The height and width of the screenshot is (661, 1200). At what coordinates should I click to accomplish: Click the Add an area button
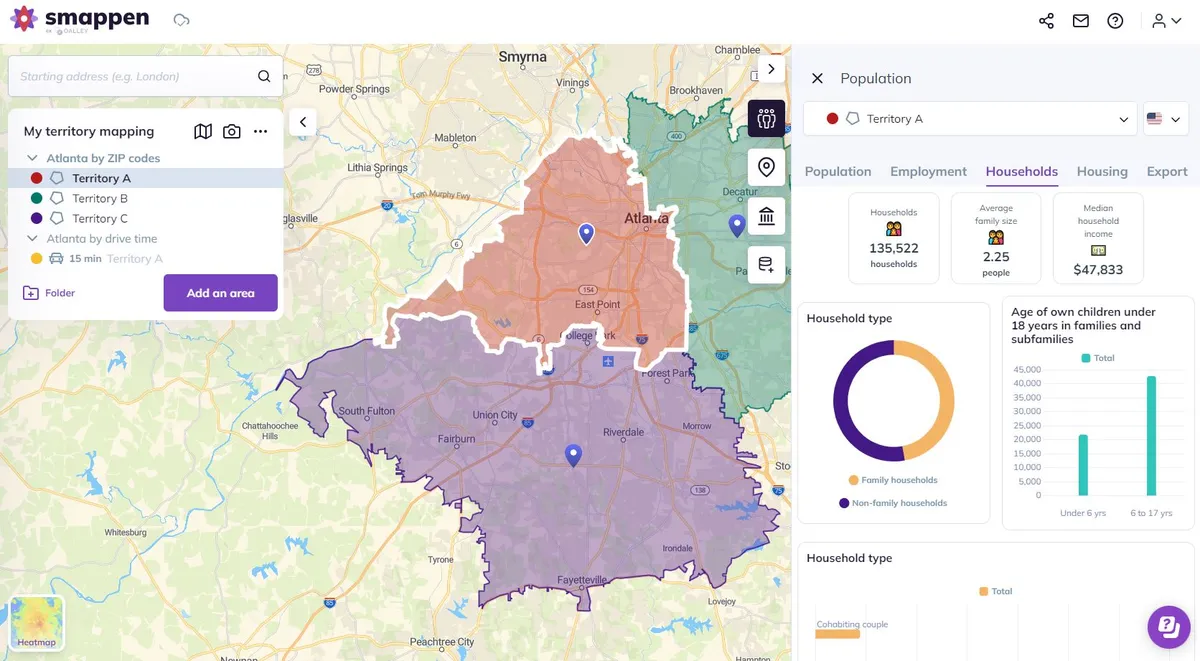[x=221, y=293]
